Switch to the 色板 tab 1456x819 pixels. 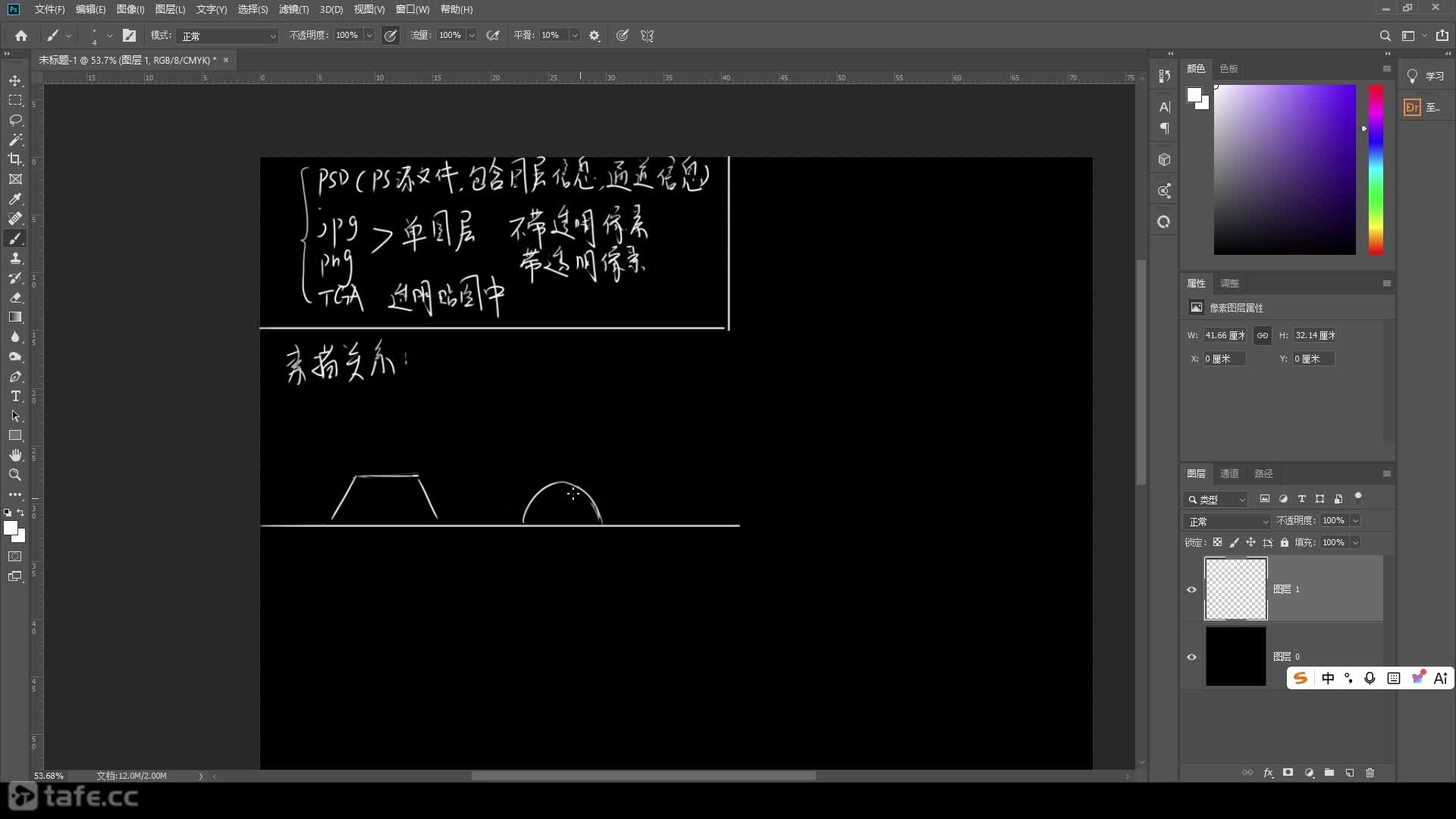(x=1228, y=68)
